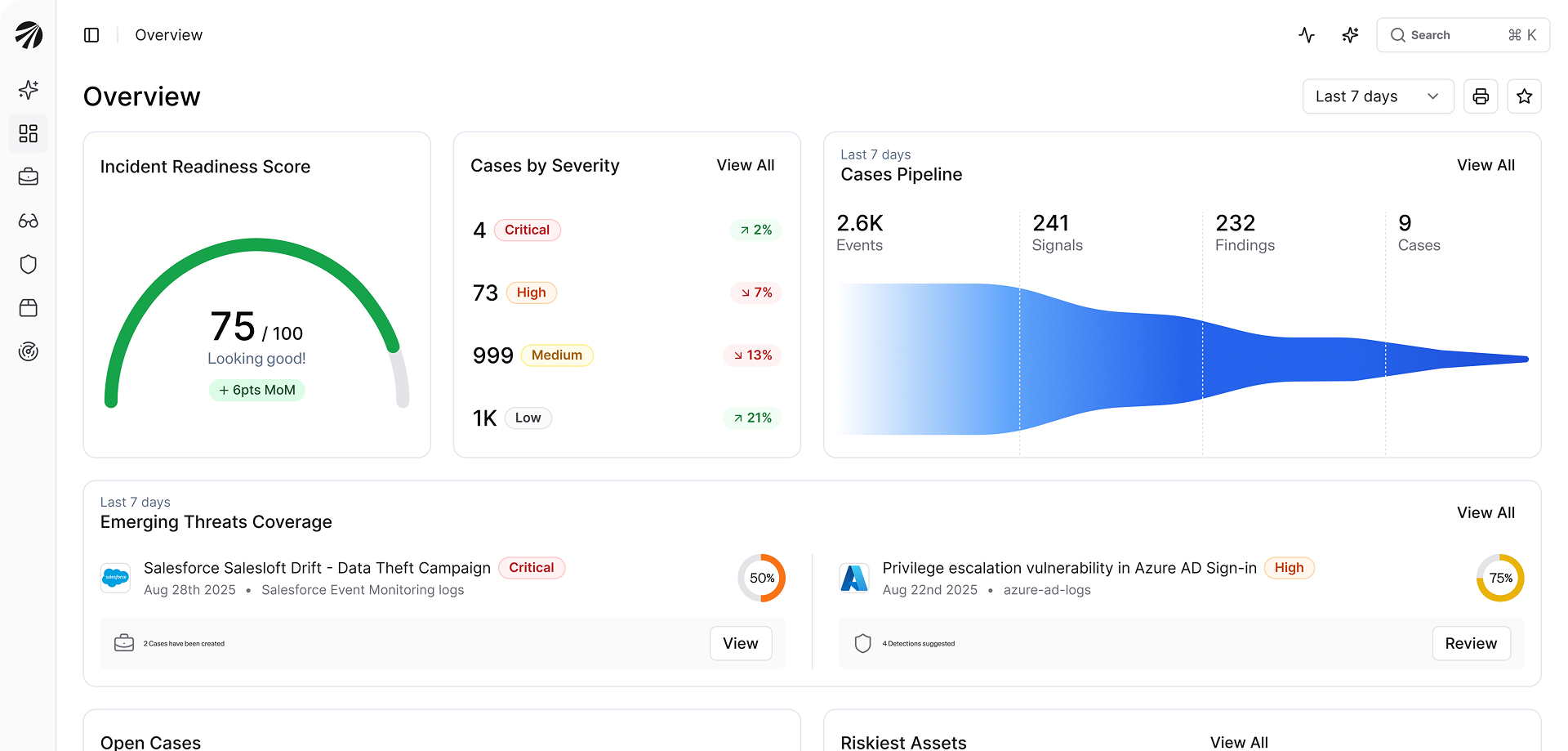
Task: Expand the Last 7 days dropdown
Action: pyautogui.click(x=1378, y=96)
